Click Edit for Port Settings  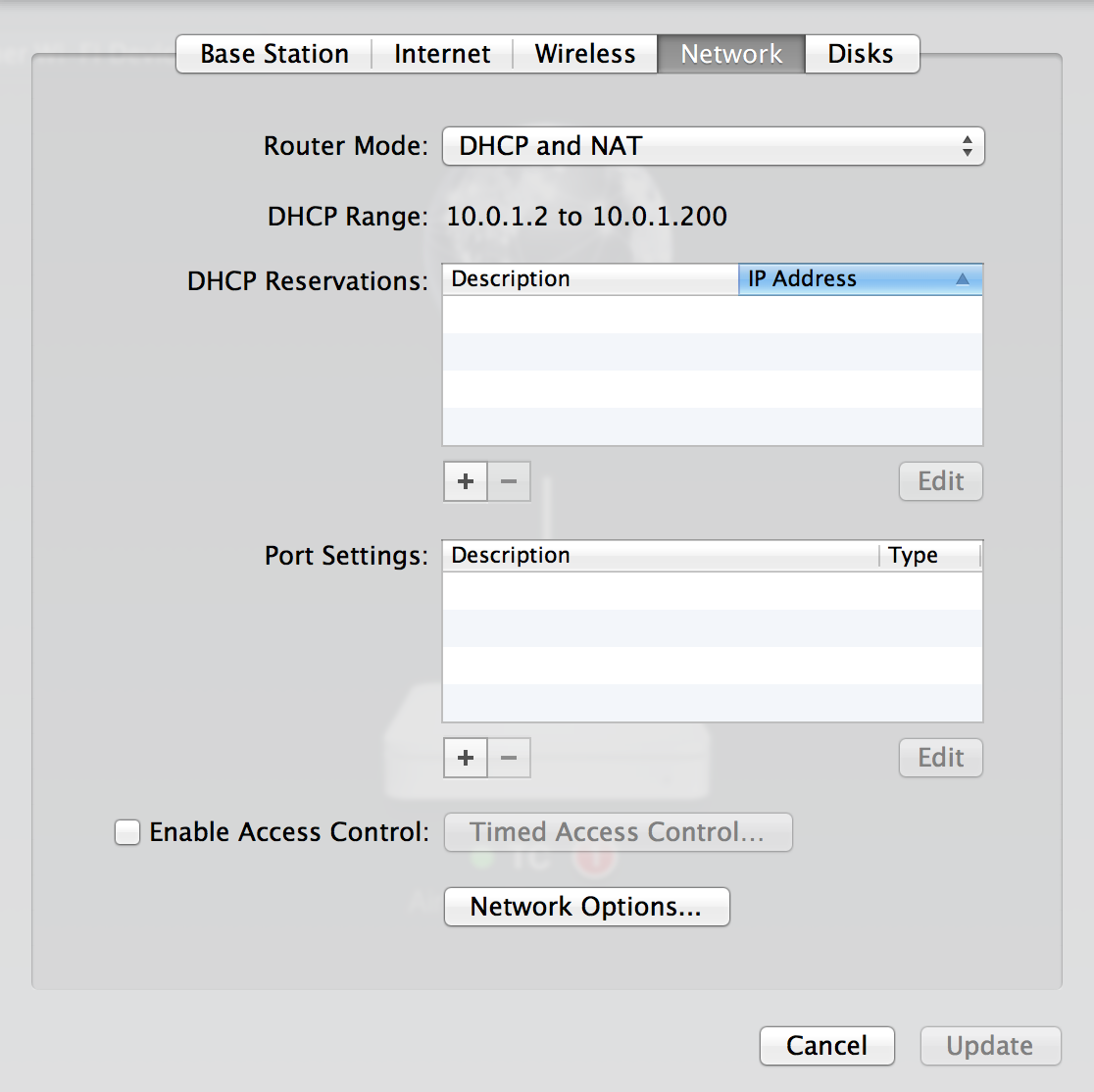tap(939, 758)
